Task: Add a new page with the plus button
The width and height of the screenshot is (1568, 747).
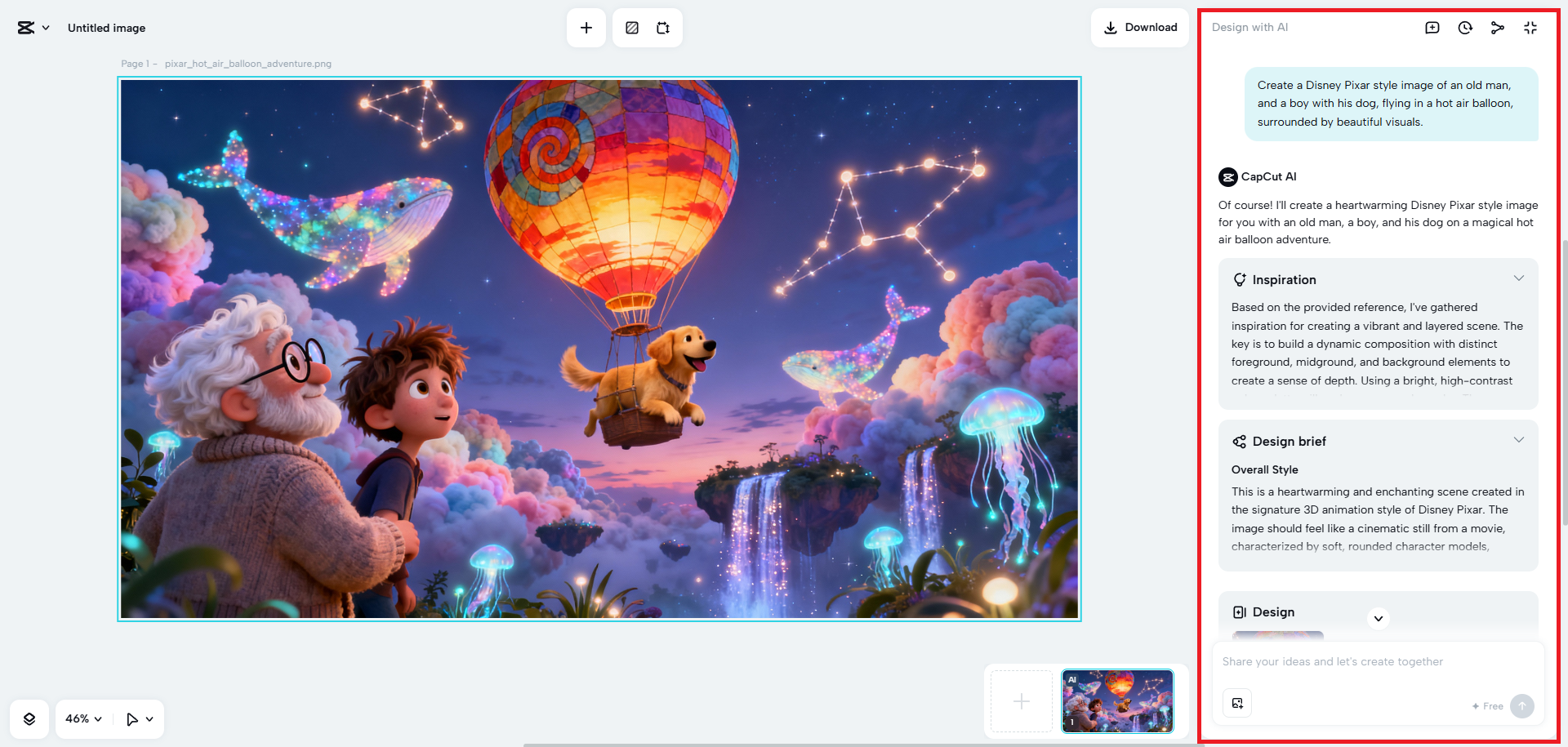Action: tap(1020, 700)
